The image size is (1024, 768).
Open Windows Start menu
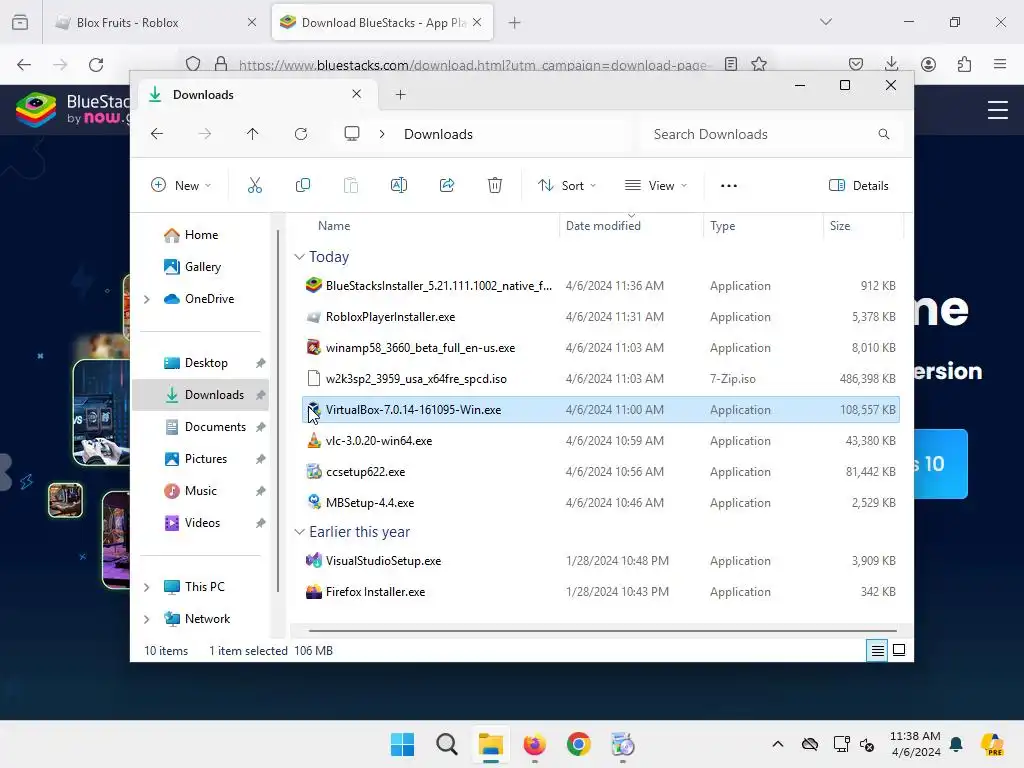[x=402, y=744]
